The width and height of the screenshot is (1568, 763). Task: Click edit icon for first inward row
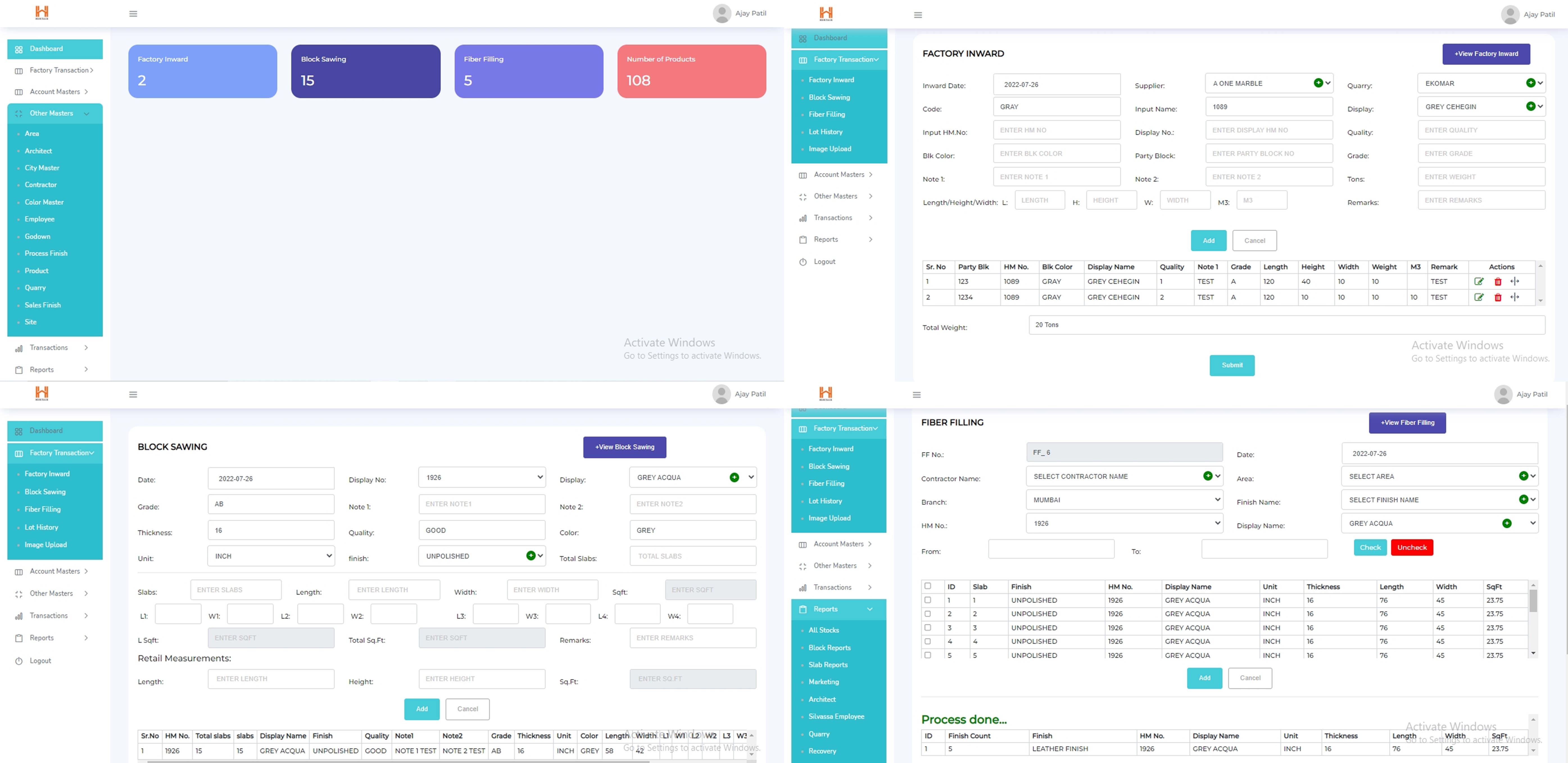coord(1479,282)
